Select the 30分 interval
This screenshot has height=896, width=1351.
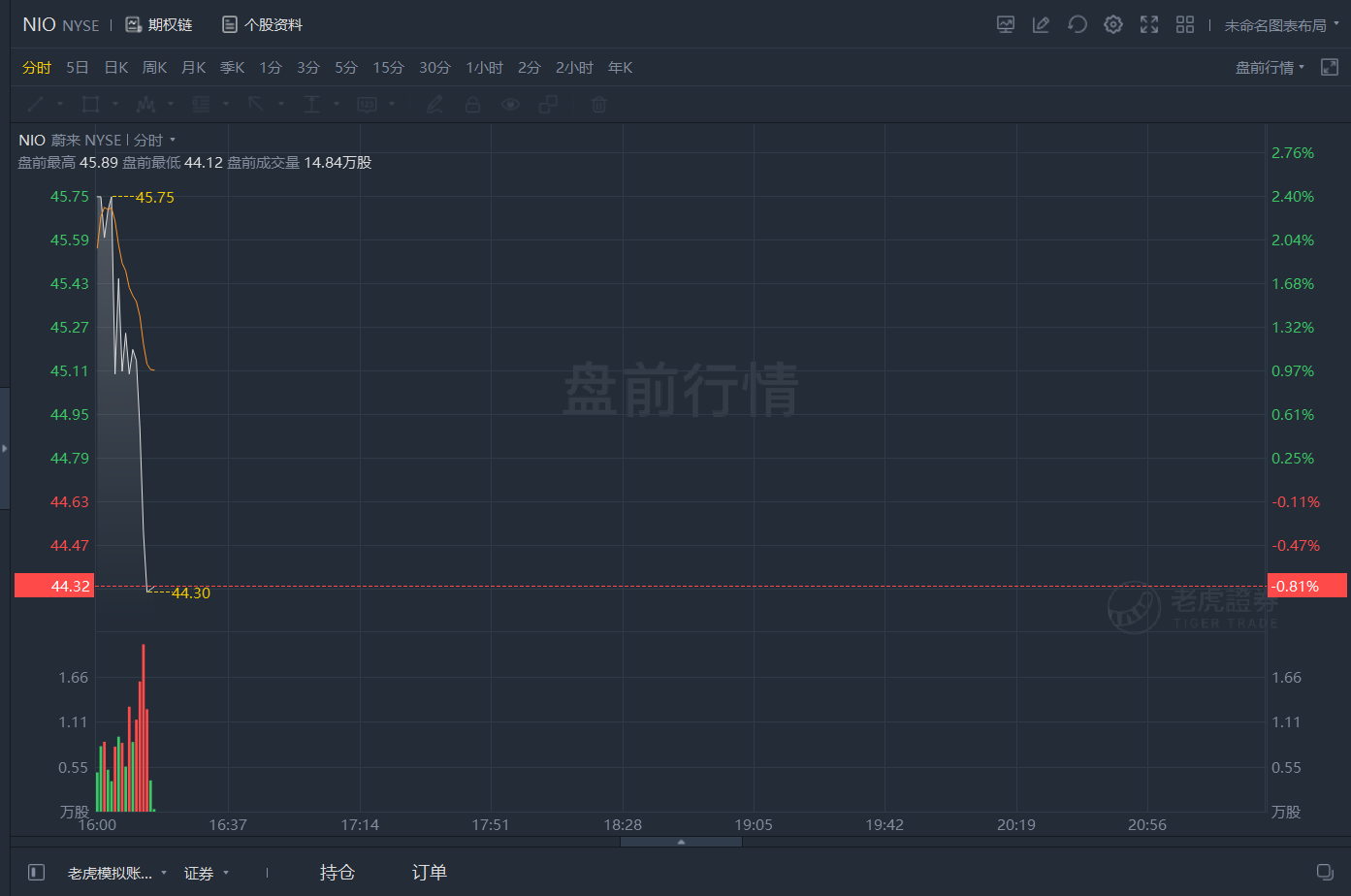click(x=434, y=67)
